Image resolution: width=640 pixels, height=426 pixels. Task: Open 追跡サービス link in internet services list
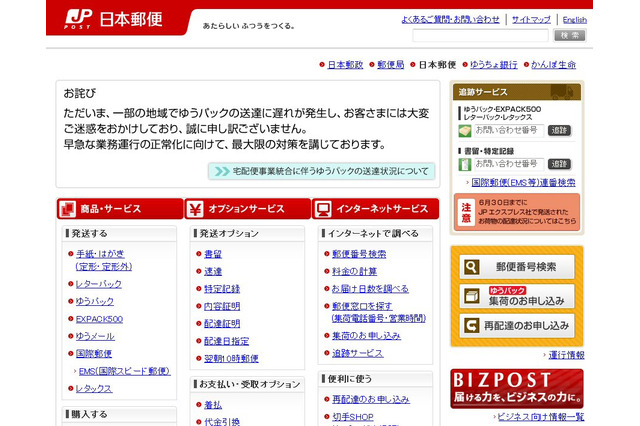pyautogui.click(x=358, y=353)
